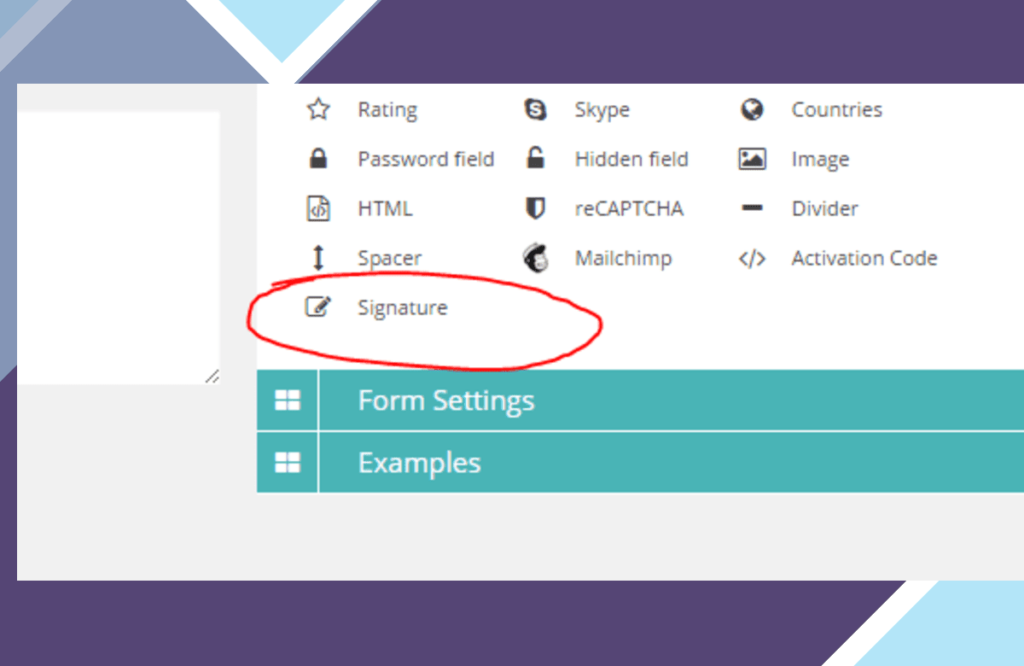Choose the Password field lock icon
This screenshot has height=666, width=1024.
318,159
